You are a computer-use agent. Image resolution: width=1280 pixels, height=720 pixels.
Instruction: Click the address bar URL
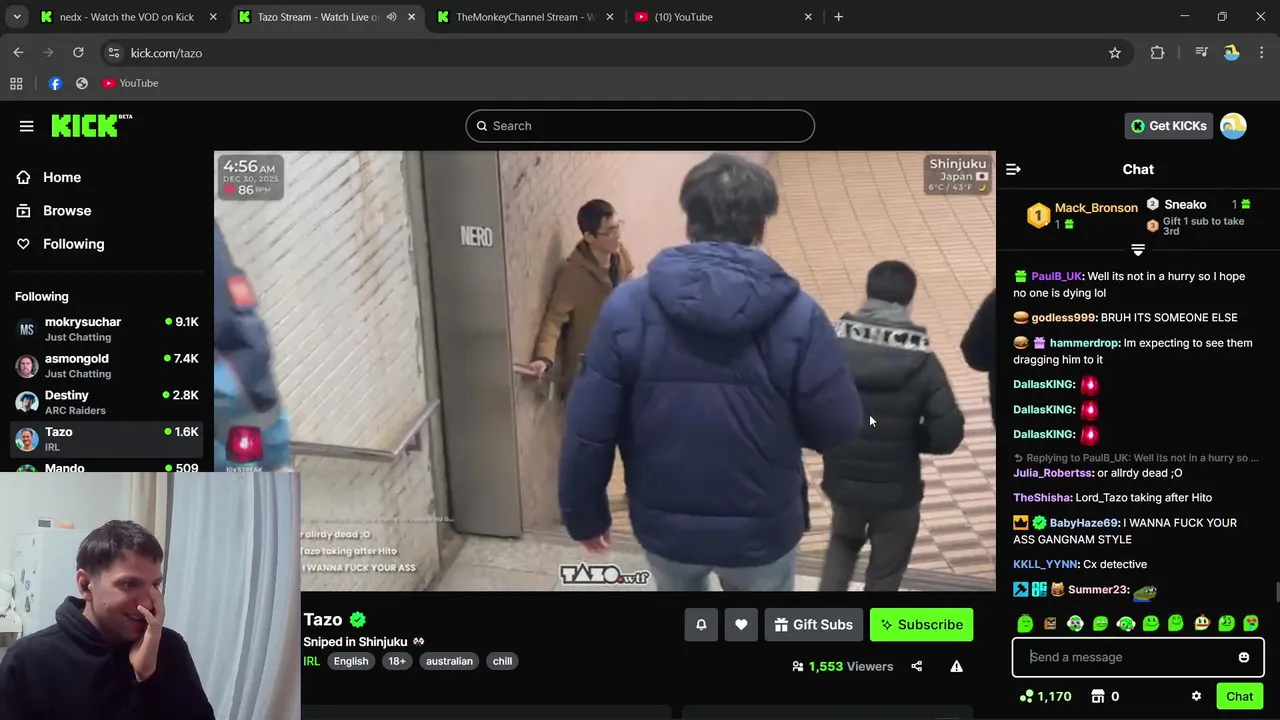[x=166, y=53]
